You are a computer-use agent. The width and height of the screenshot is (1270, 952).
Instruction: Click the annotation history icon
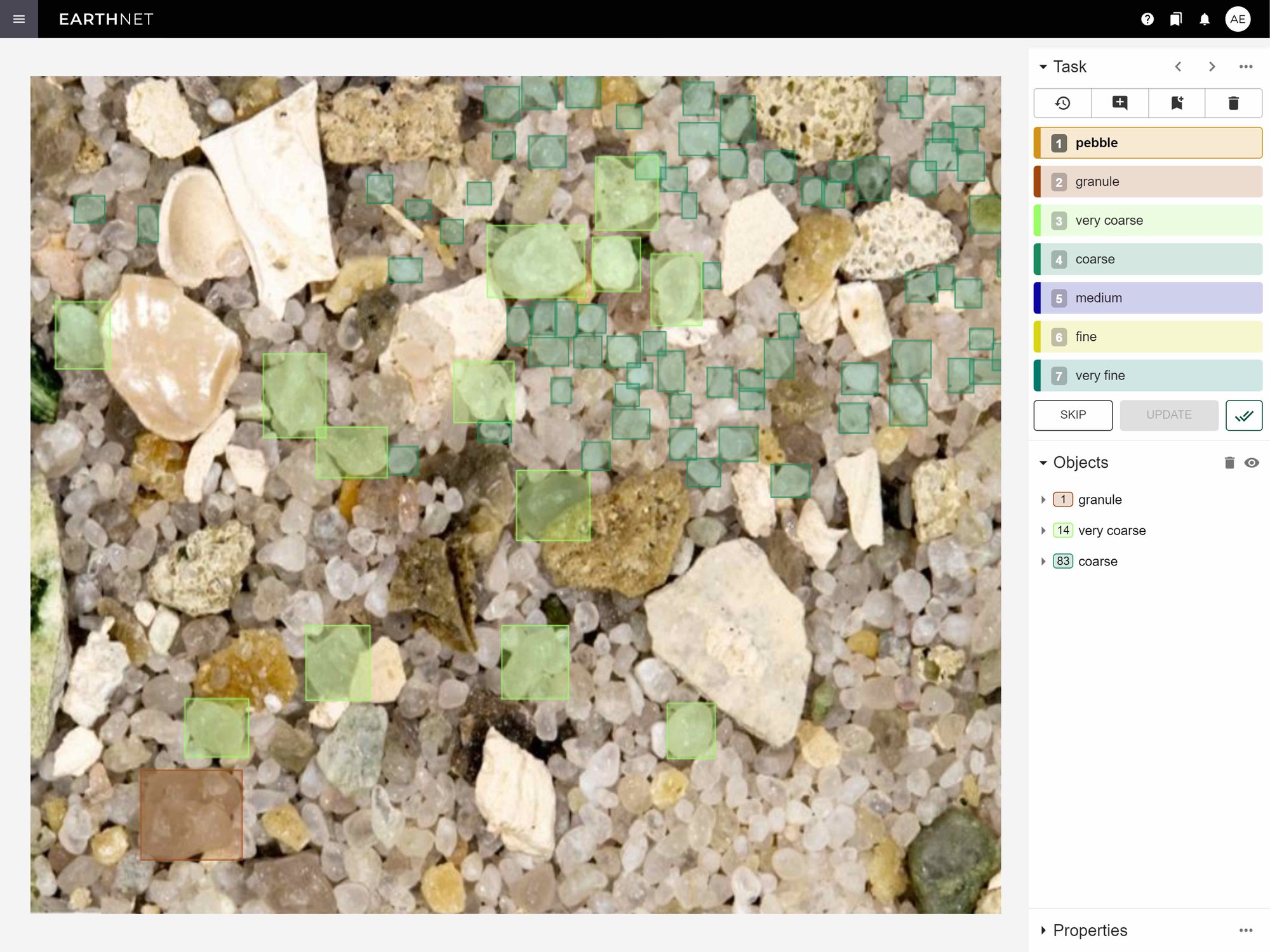(x=1062, y=103)
